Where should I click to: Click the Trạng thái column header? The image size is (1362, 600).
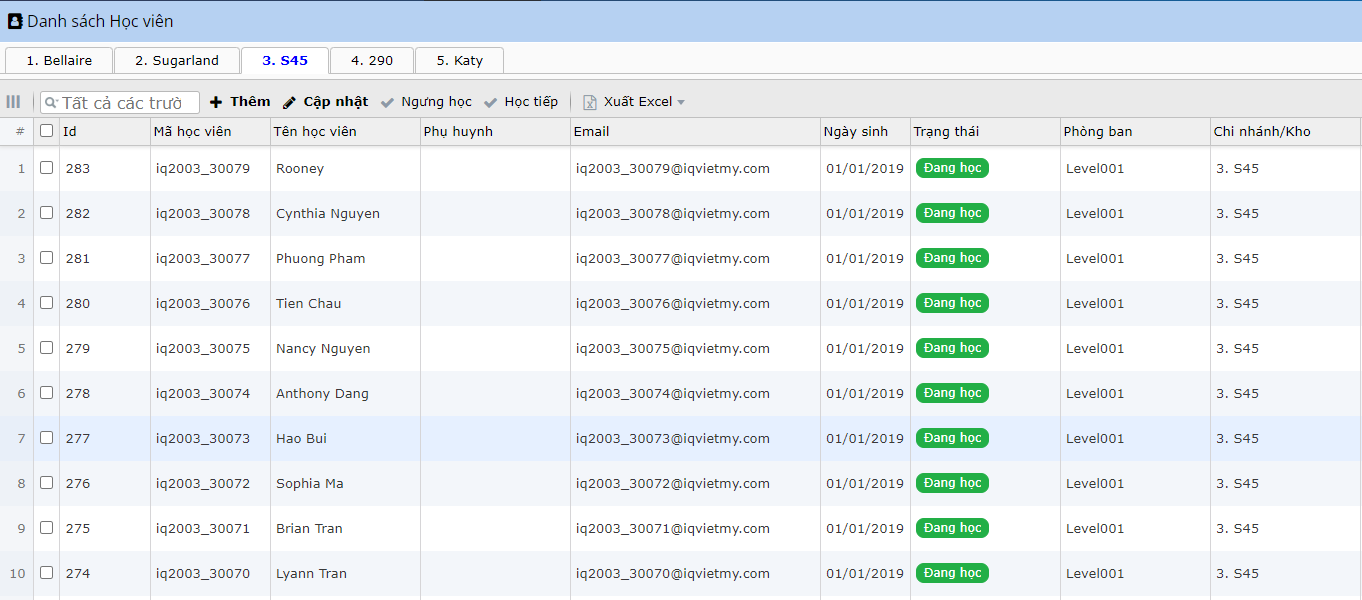(946, 132)
